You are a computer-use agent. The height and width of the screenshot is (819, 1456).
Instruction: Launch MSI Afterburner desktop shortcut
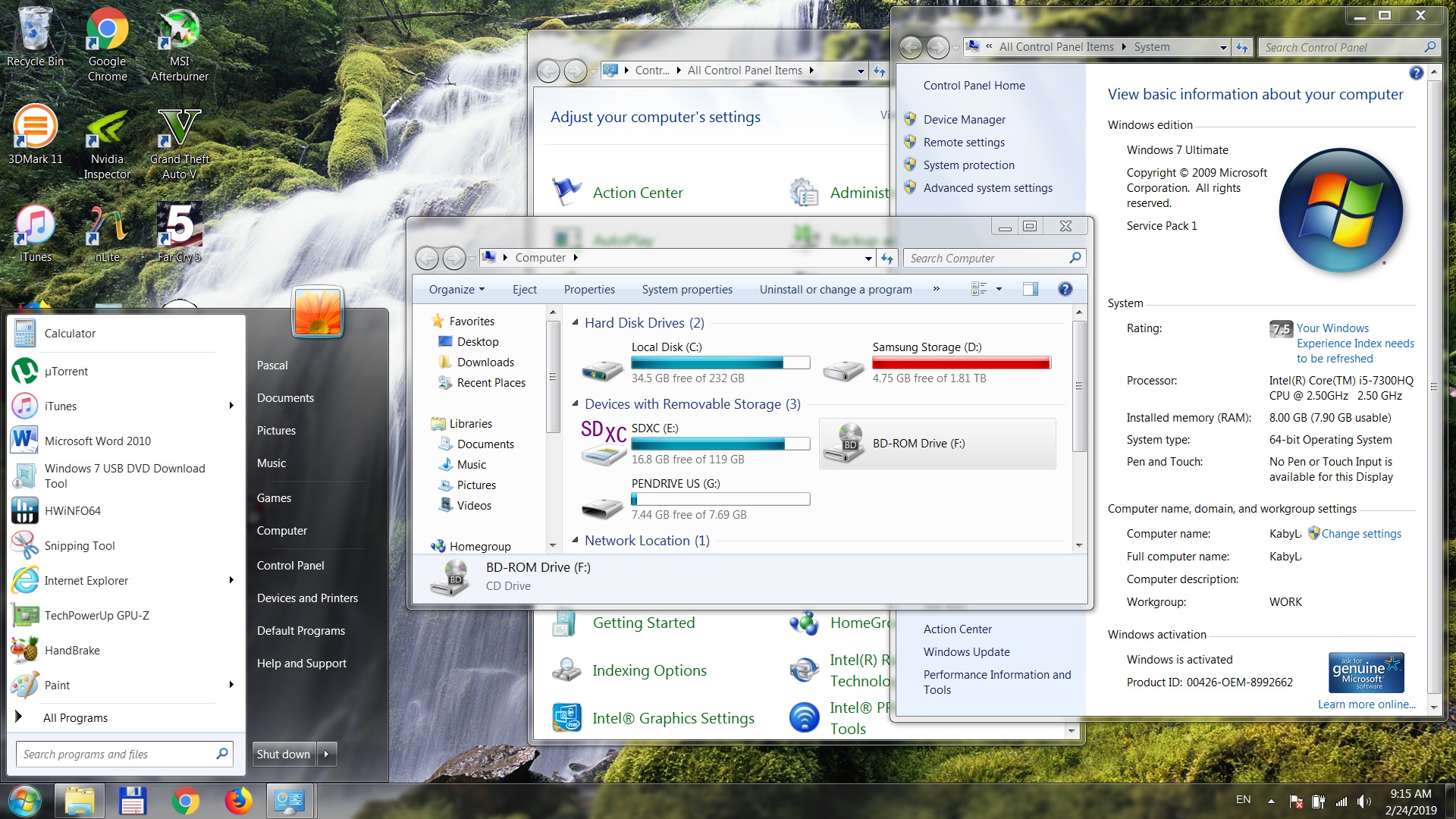pos(179,44)
